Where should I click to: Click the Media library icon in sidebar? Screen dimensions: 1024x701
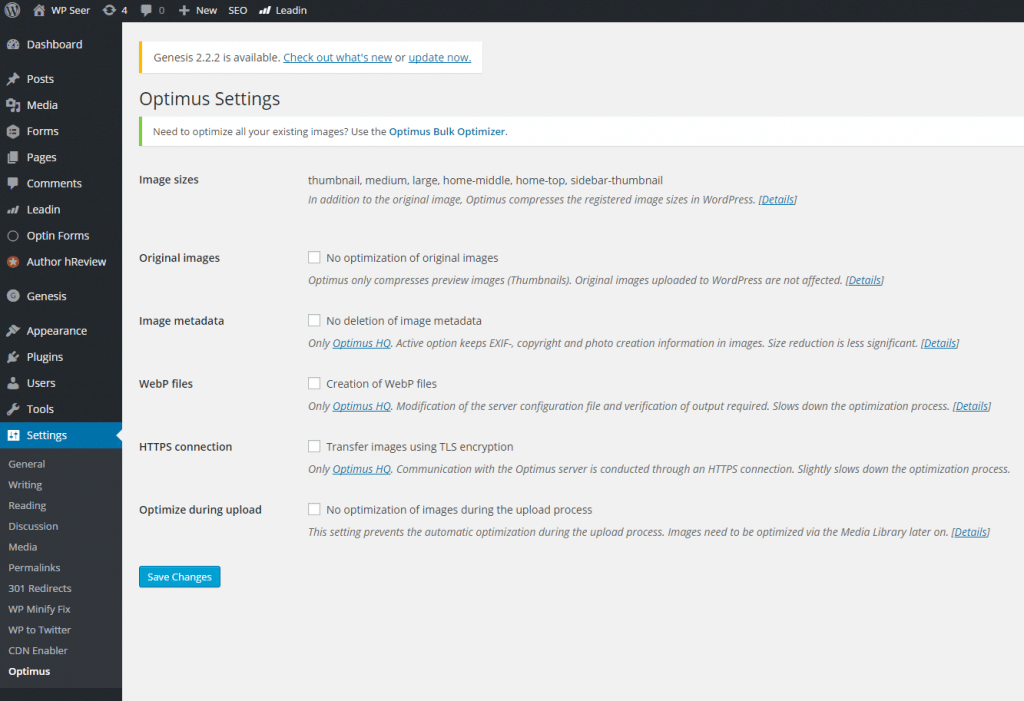point(13,105)
